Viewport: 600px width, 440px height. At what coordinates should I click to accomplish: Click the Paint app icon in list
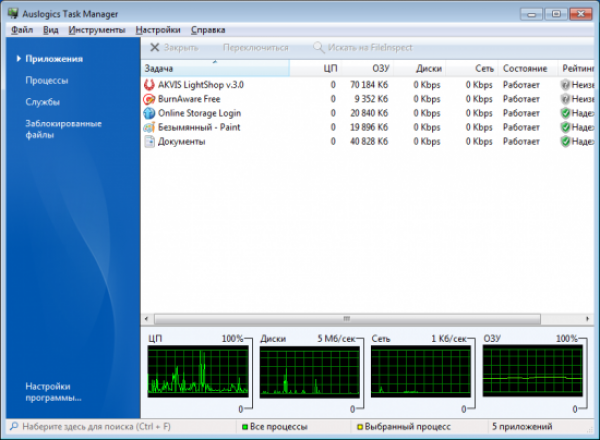pos(149,127)
